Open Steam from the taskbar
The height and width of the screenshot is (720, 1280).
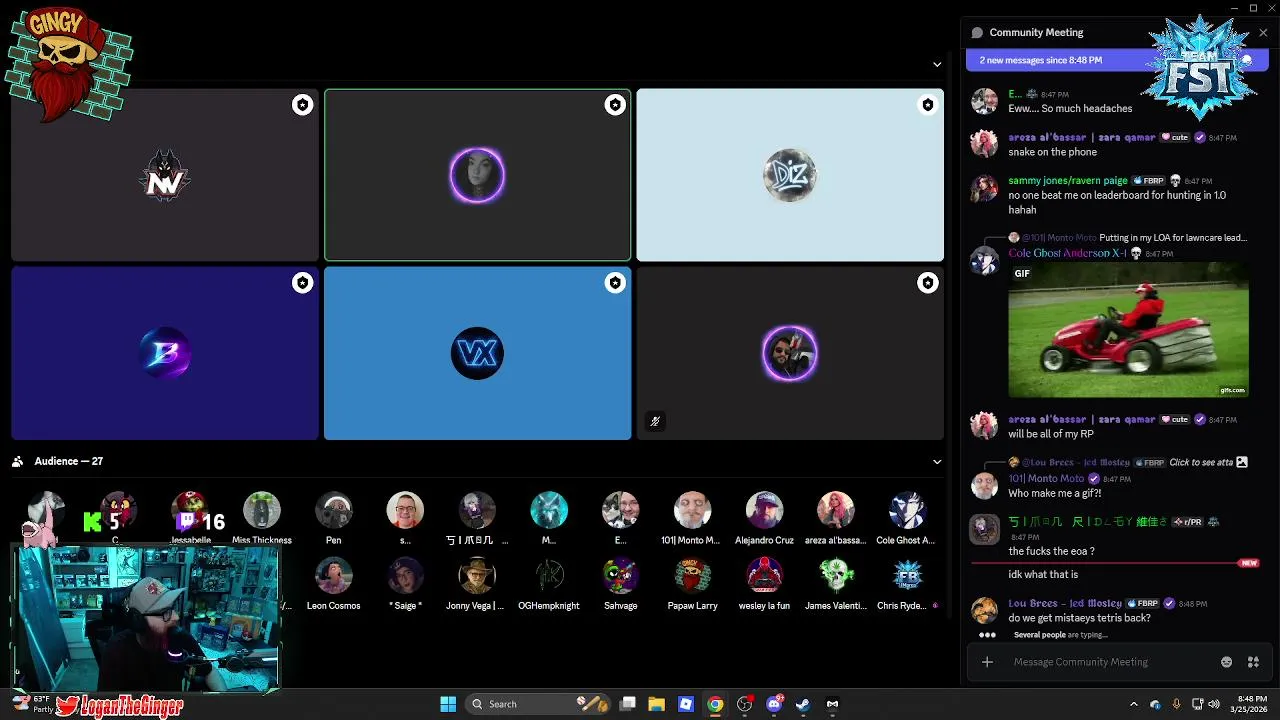[x=802, y=704]
